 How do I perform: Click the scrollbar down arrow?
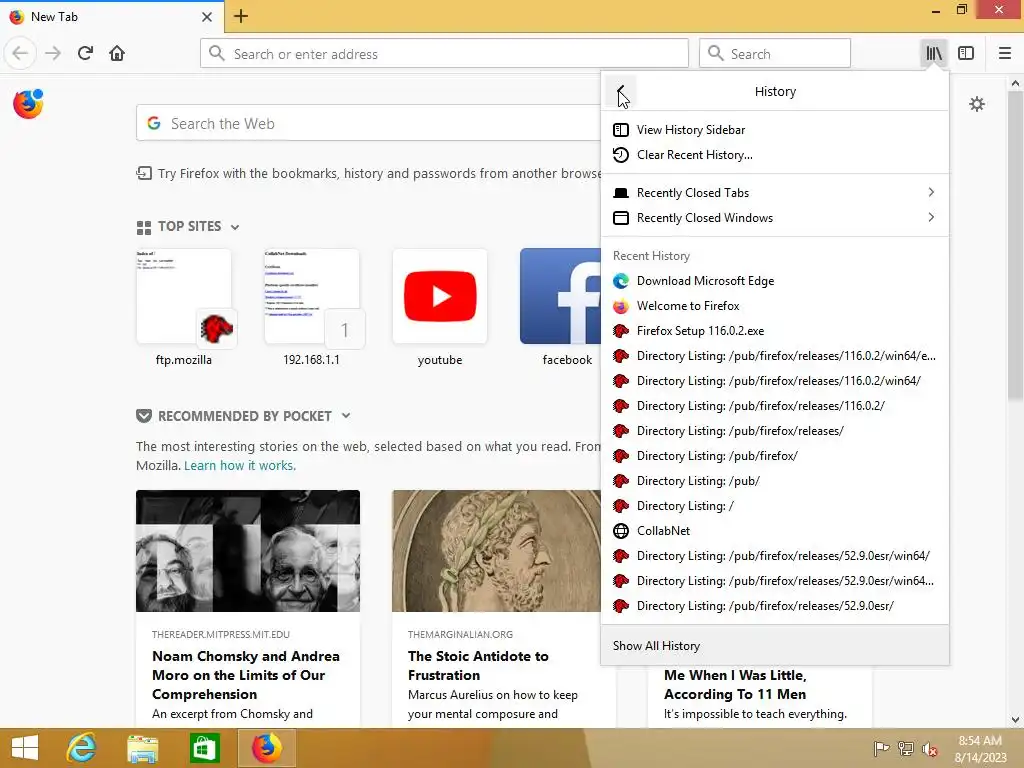(x=1015, y=720)
